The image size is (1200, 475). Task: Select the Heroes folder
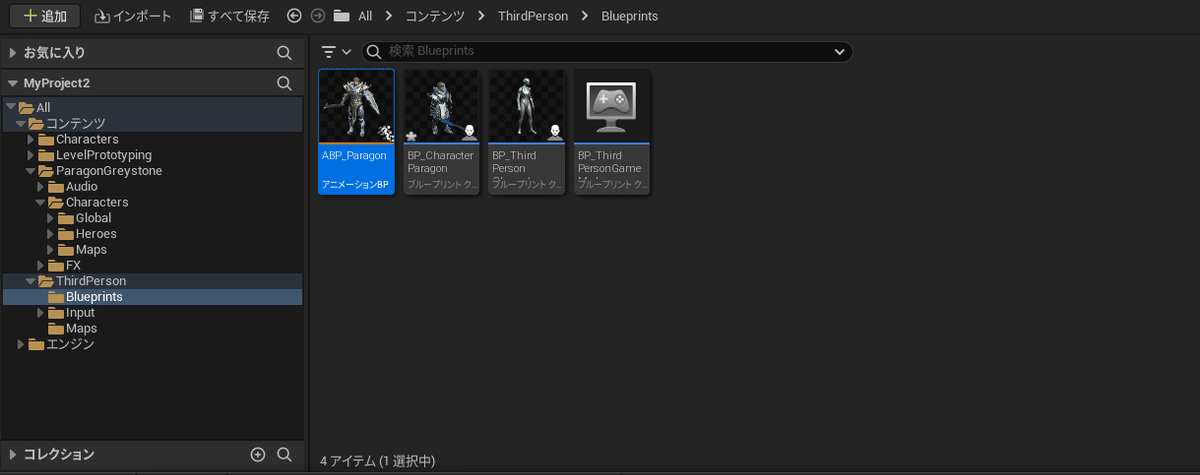point(96,234)
